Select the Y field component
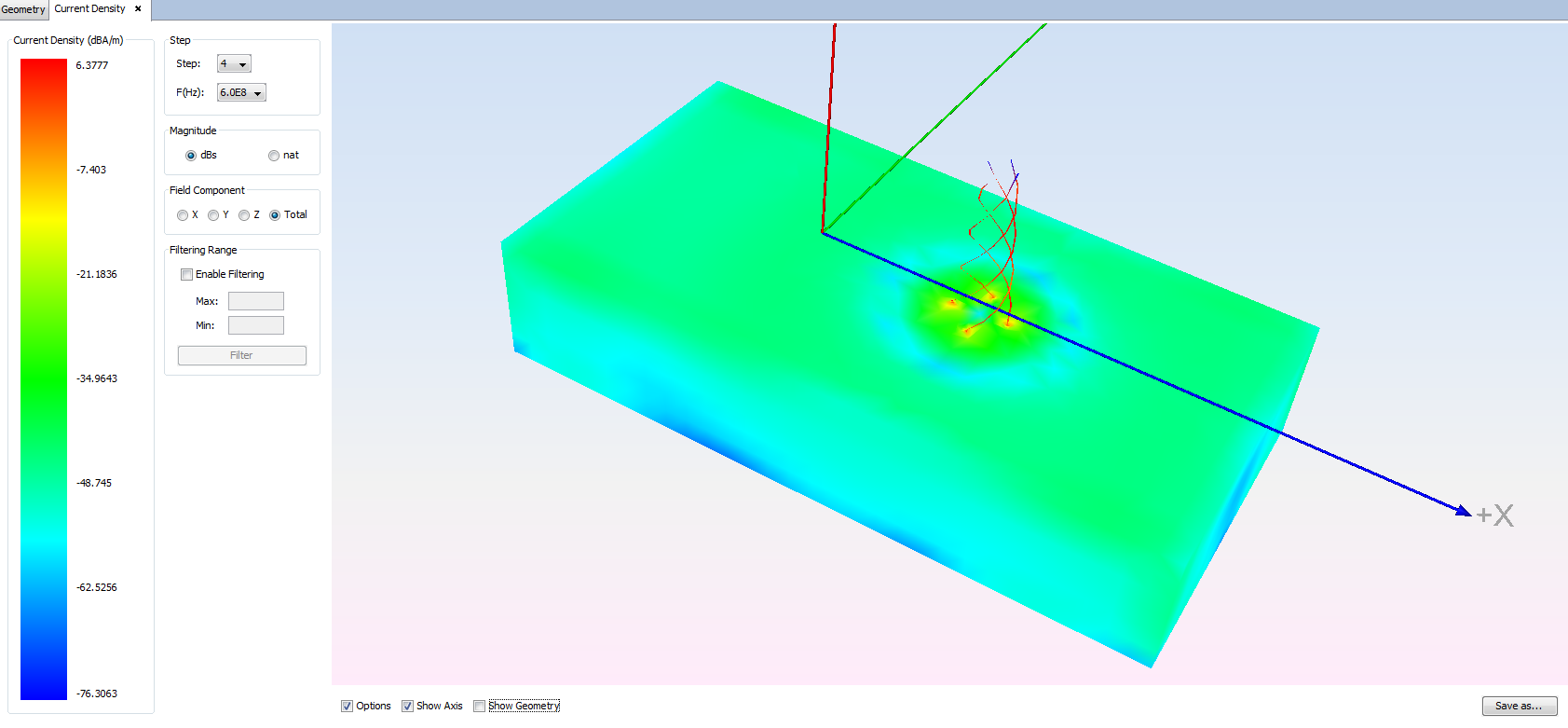 213,215
